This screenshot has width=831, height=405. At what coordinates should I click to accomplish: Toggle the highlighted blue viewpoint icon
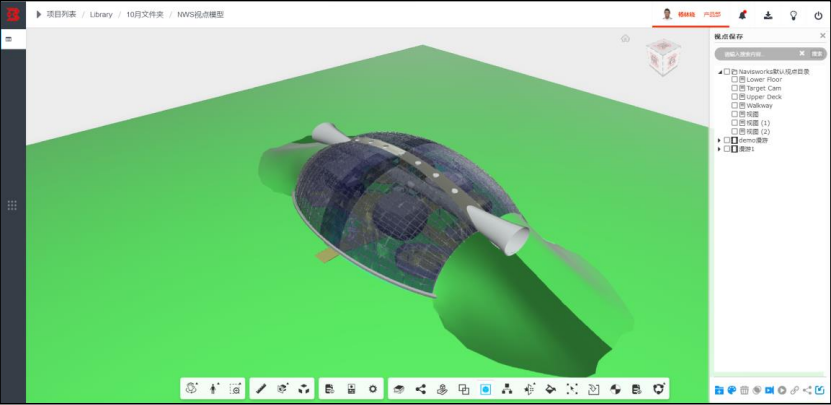[x=485, y=389]
